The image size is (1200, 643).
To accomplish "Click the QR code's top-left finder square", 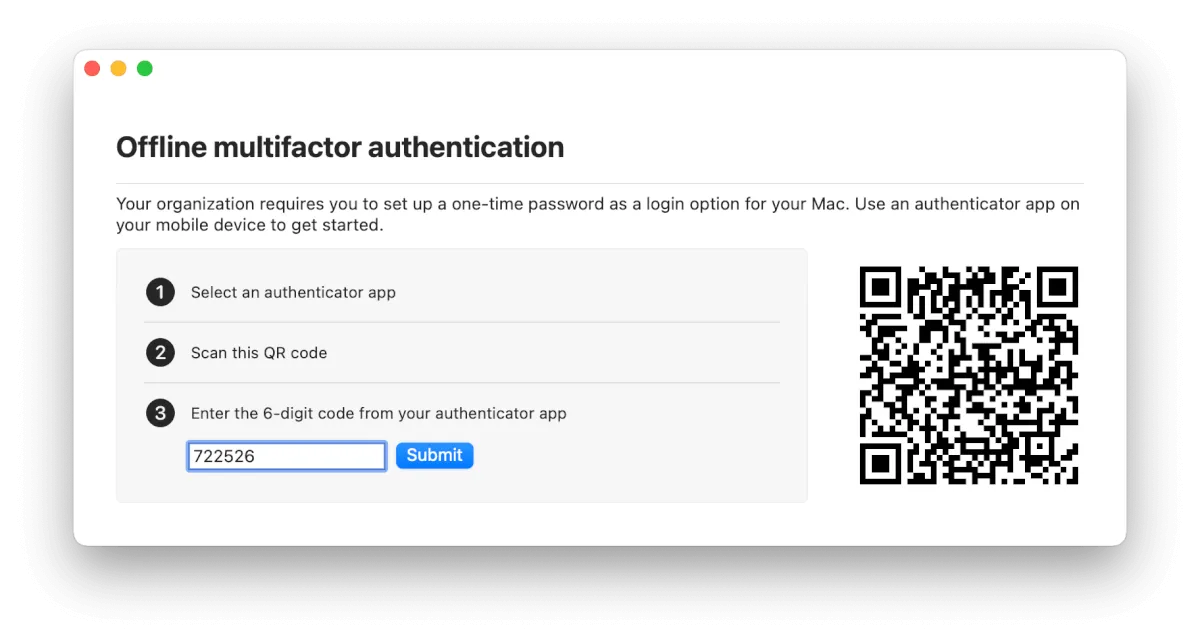I will coord(881,288).
